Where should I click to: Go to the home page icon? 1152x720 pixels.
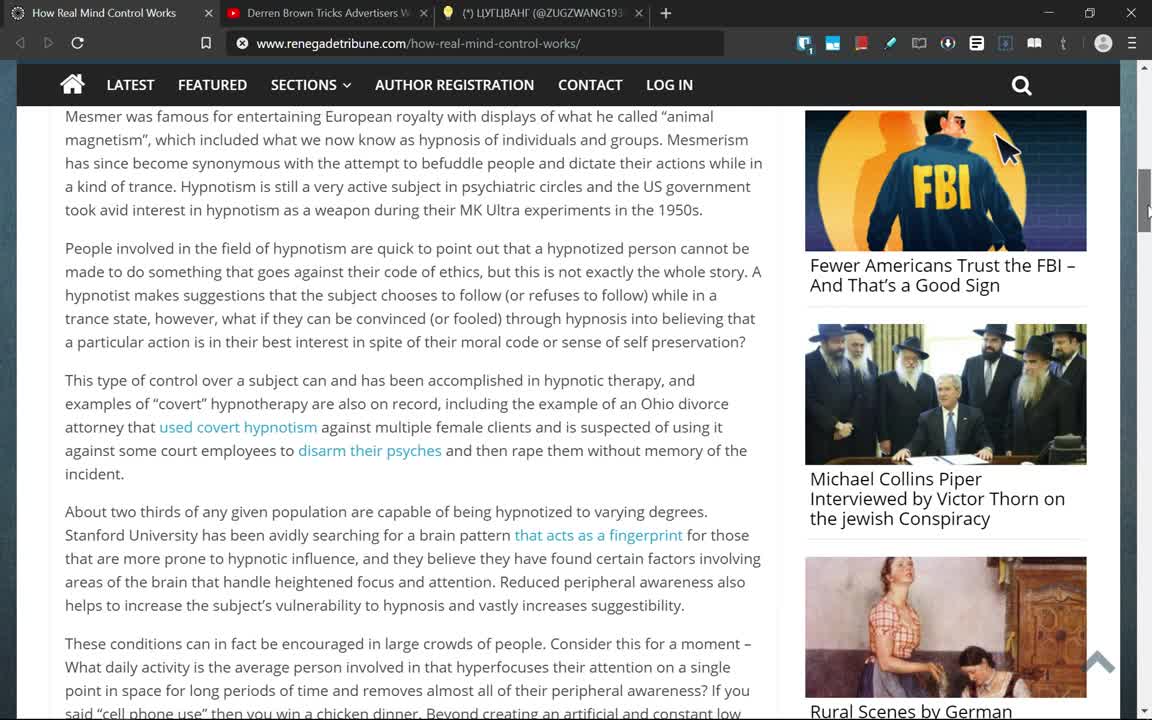[x=72, y=84]
